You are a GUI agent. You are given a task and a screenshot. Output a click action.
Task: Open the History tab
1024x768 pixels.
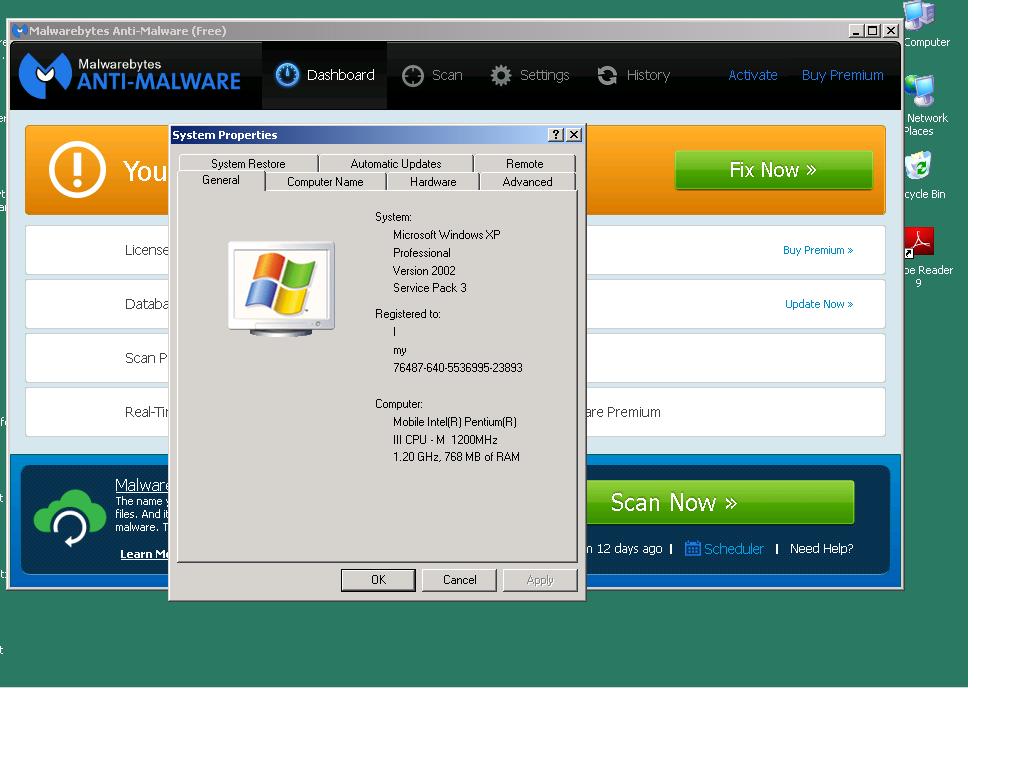634,75
